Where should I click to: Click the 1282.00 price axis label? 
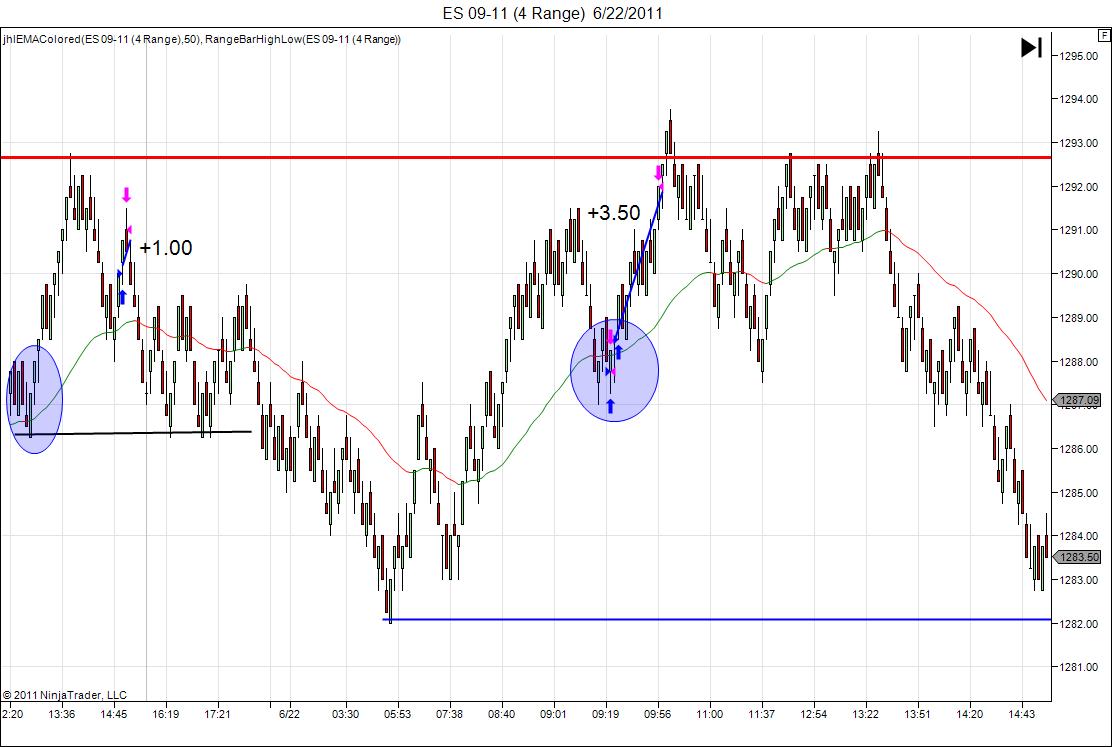[1079, 624]
